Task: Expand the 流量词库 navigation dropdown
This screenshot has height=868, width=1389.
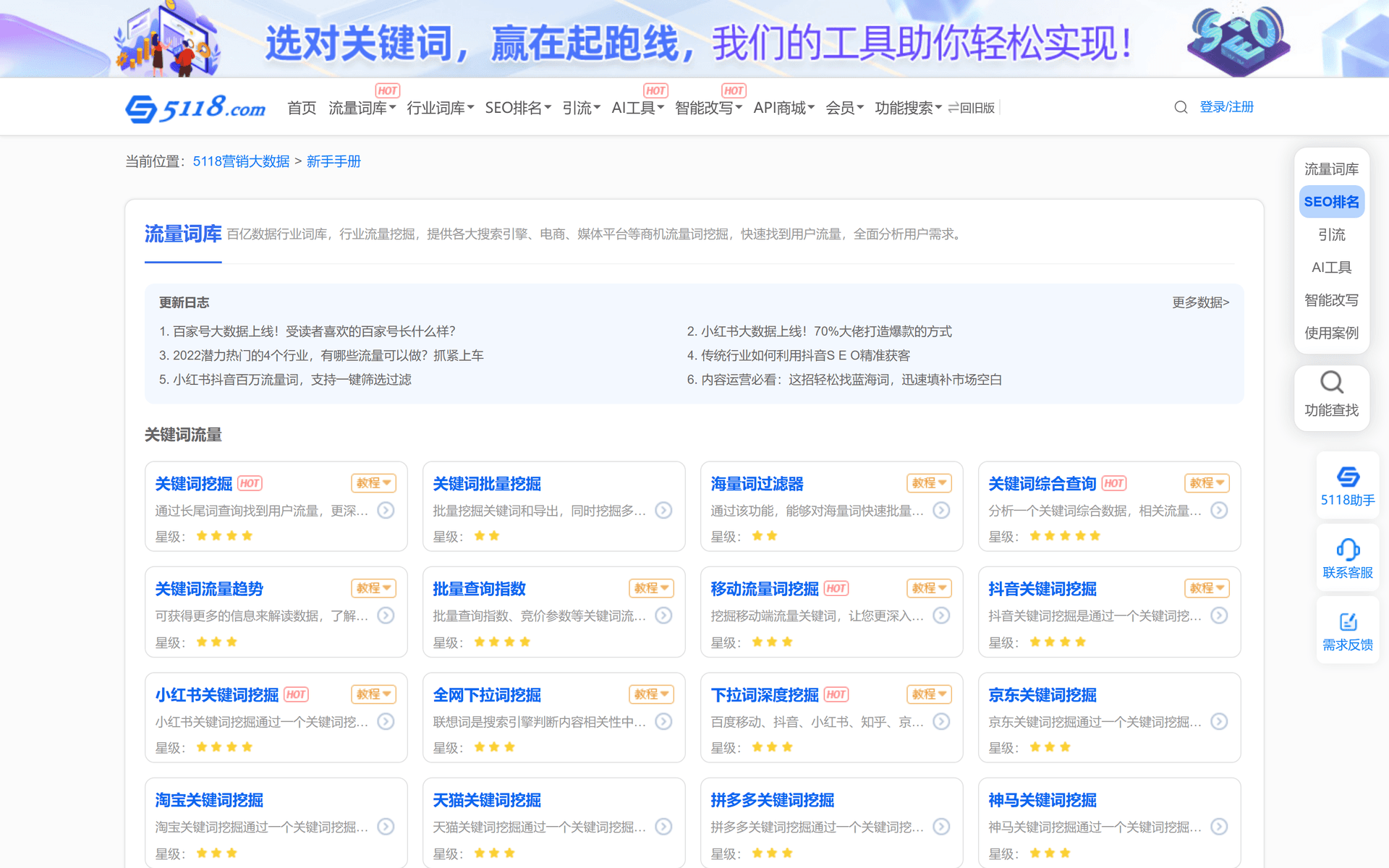Action: point(362,108)
